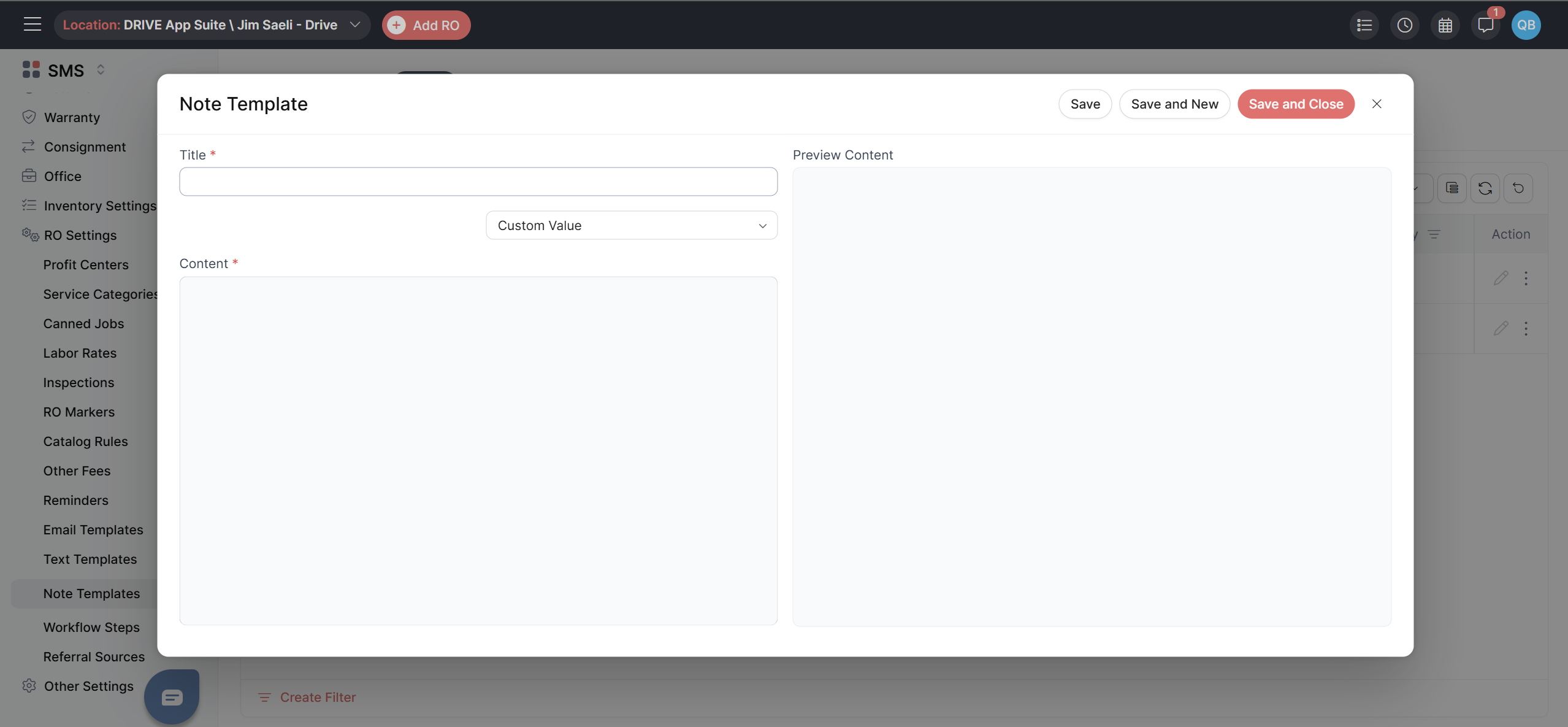Open the Location selector dropdown
Screen dimensions: 1568x727
212,25
